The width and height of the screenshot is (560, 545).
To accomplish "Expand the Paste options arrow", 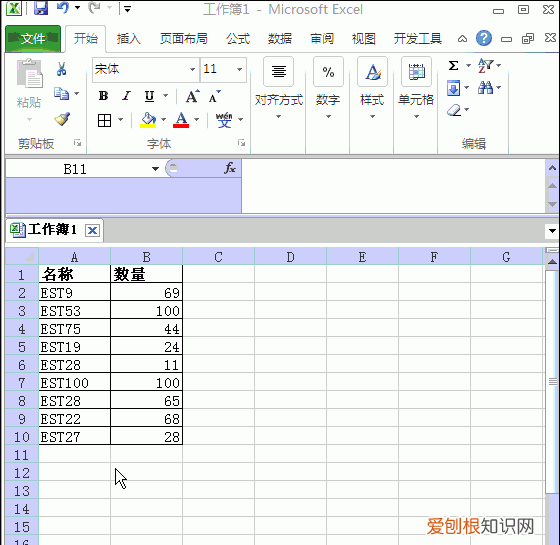I will pyautogui.click(x=29, y=119).
